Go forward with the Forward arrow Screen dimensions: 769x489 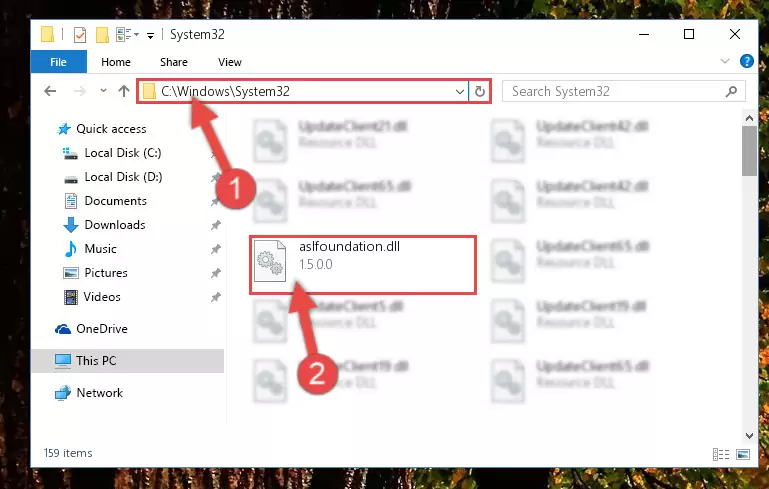(x=79, y=91)
